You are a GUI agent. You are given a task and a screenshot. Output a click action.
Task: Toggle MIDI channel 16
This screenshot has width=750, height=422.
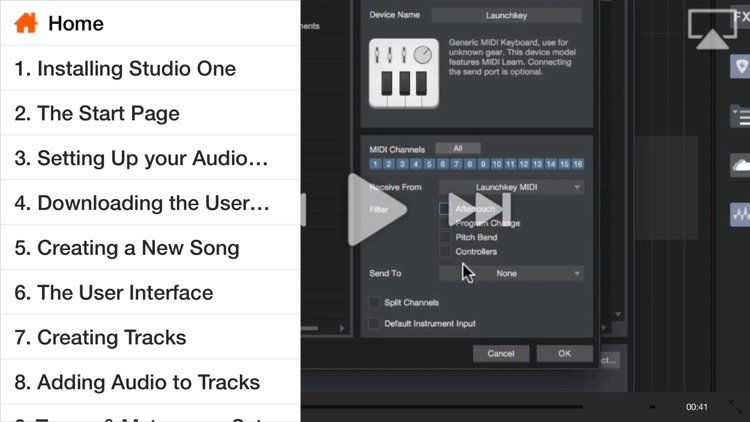click(578, 164)
